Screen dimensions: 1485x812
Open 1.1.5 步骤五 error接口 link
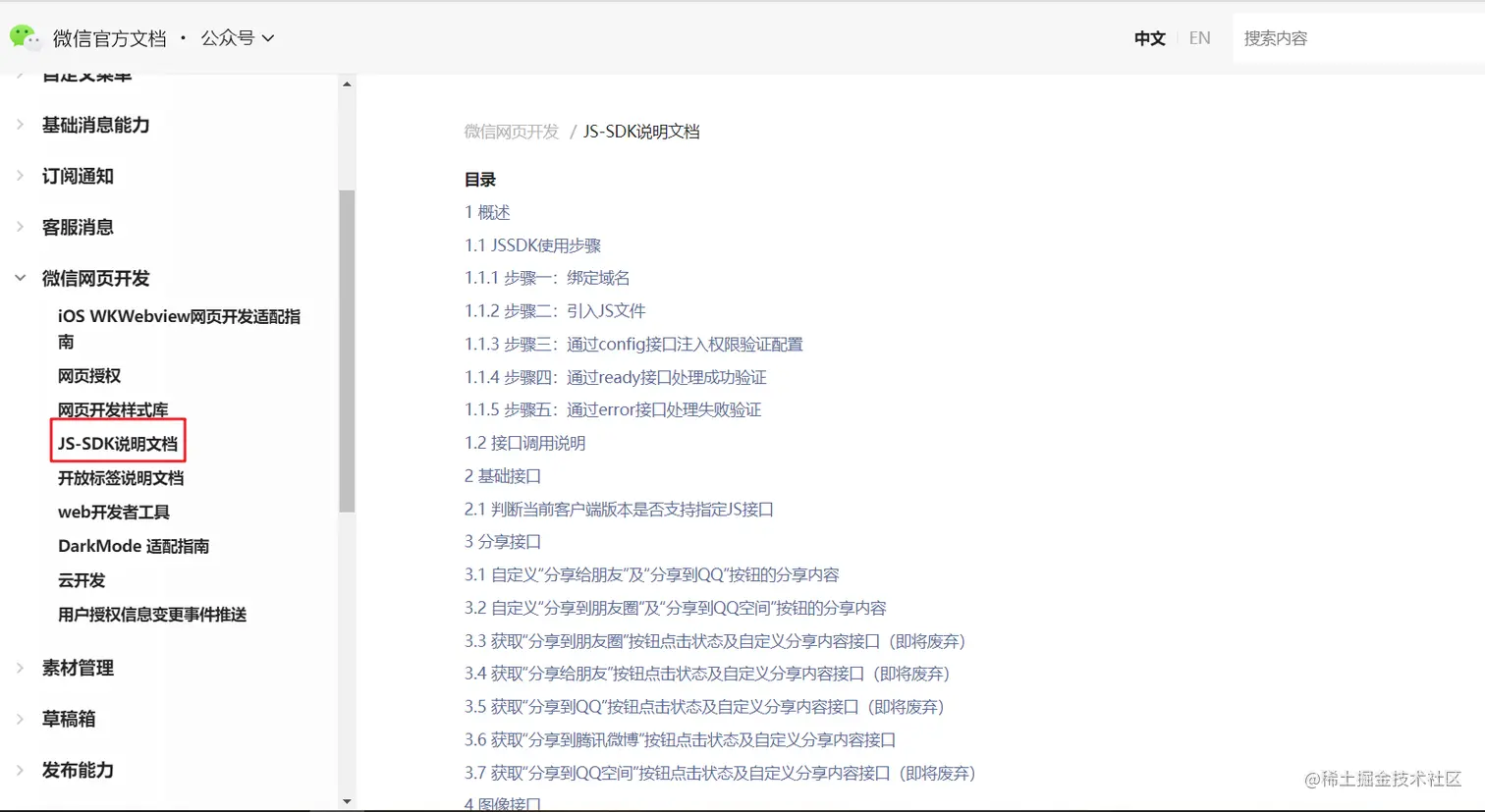pos(613,409)
